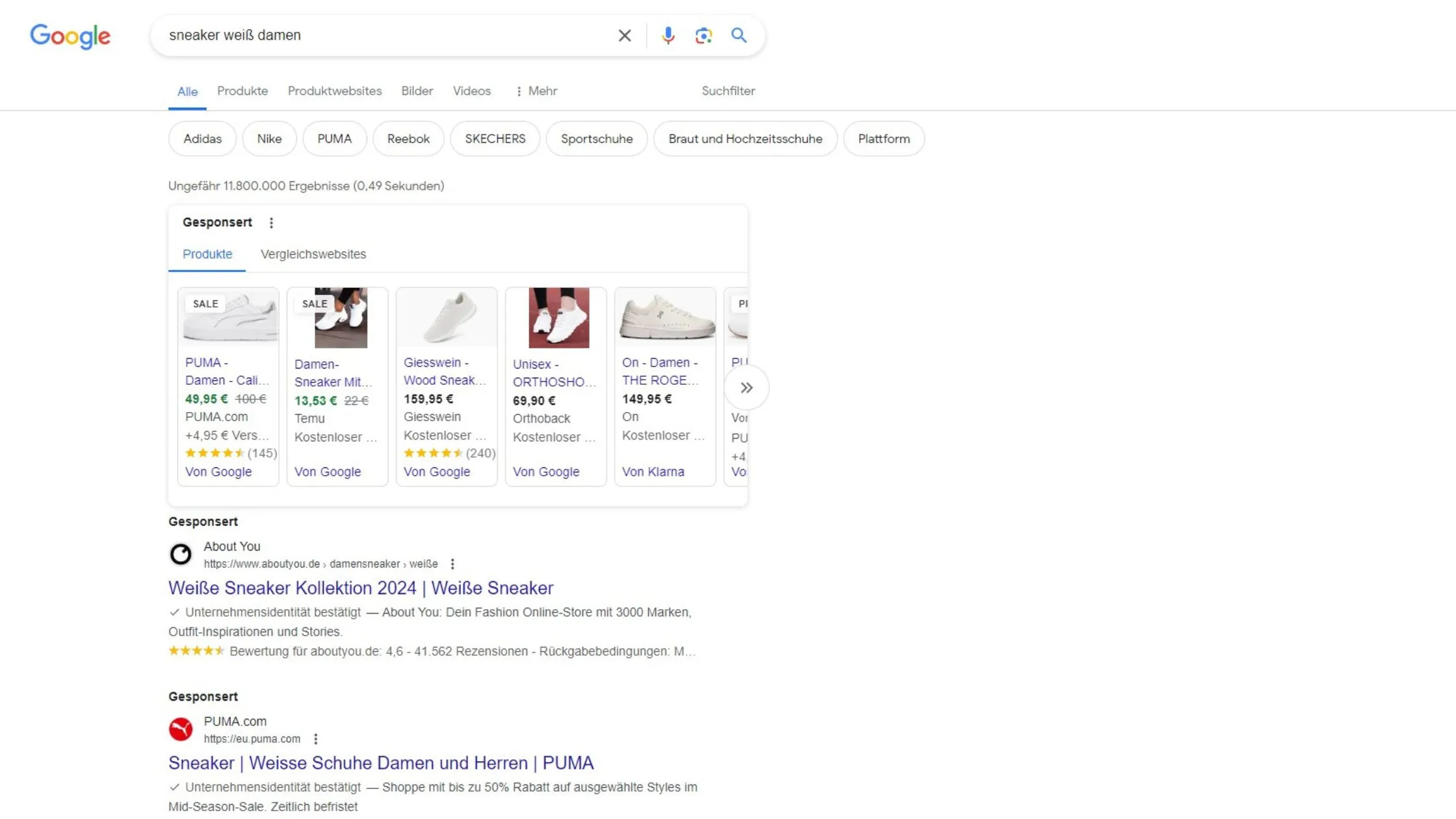
Task: Switch to Vergleichswebsites tab
Action: 313,254
